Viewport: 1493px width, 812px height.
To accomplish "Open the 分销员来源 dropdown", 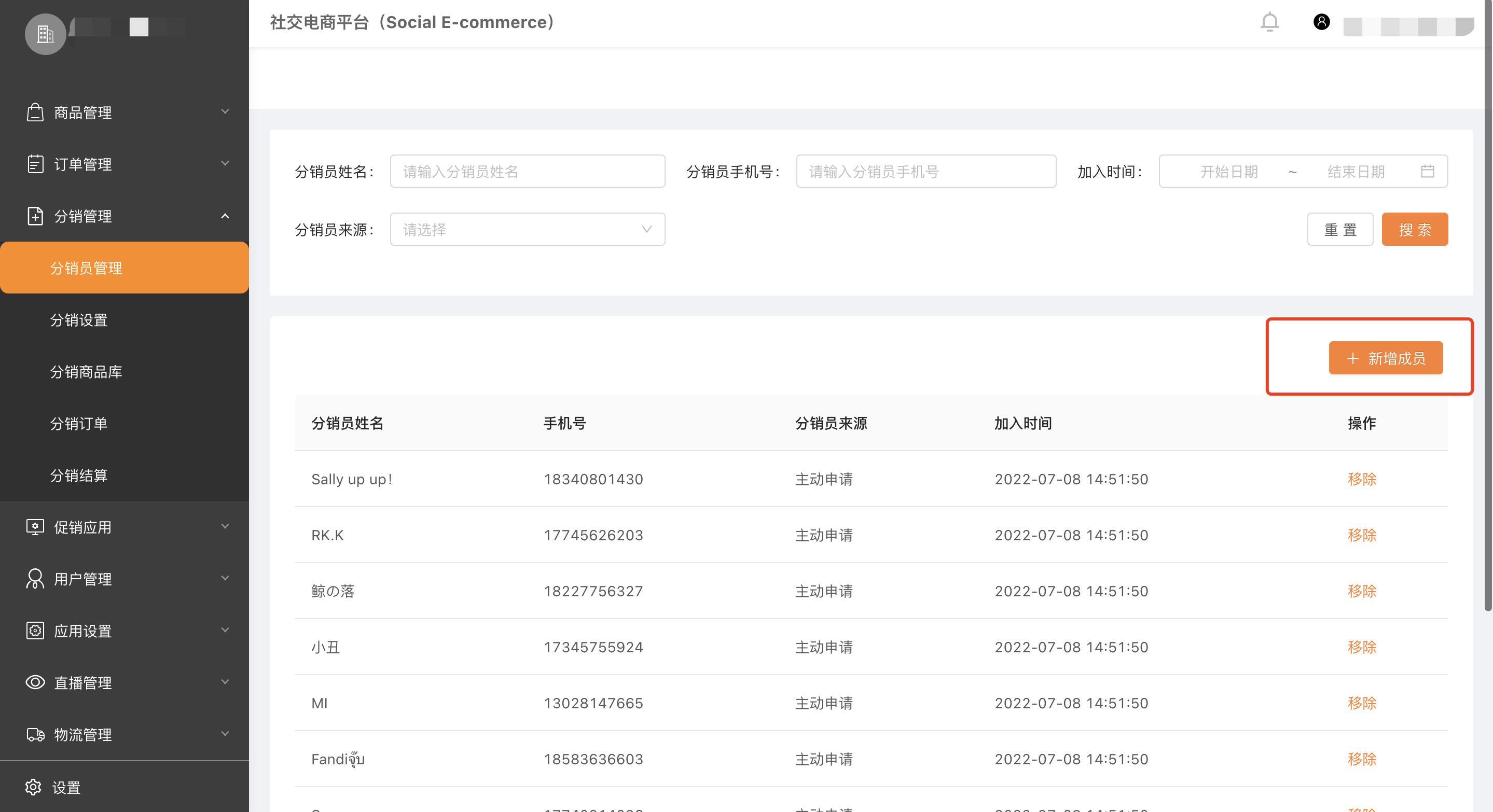I will (x=528, y=229).
